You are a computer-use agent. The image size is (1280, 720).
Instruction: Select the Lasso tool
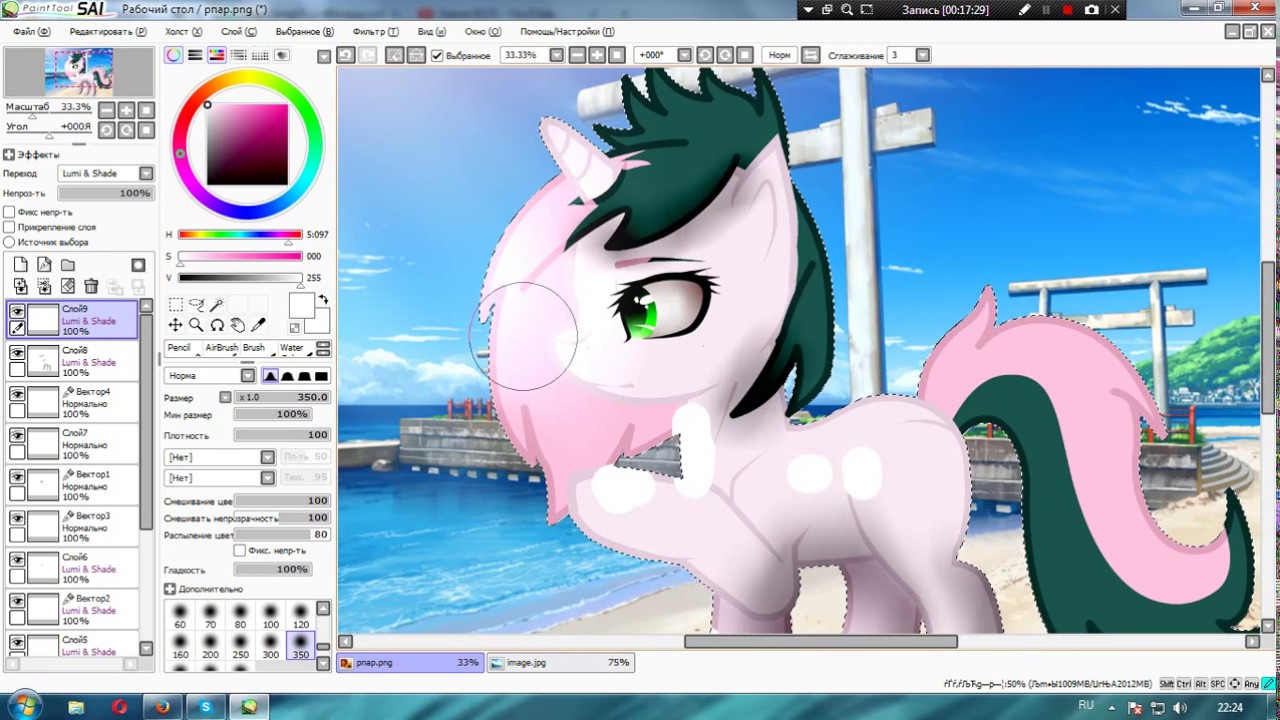[x=196, y=305]
